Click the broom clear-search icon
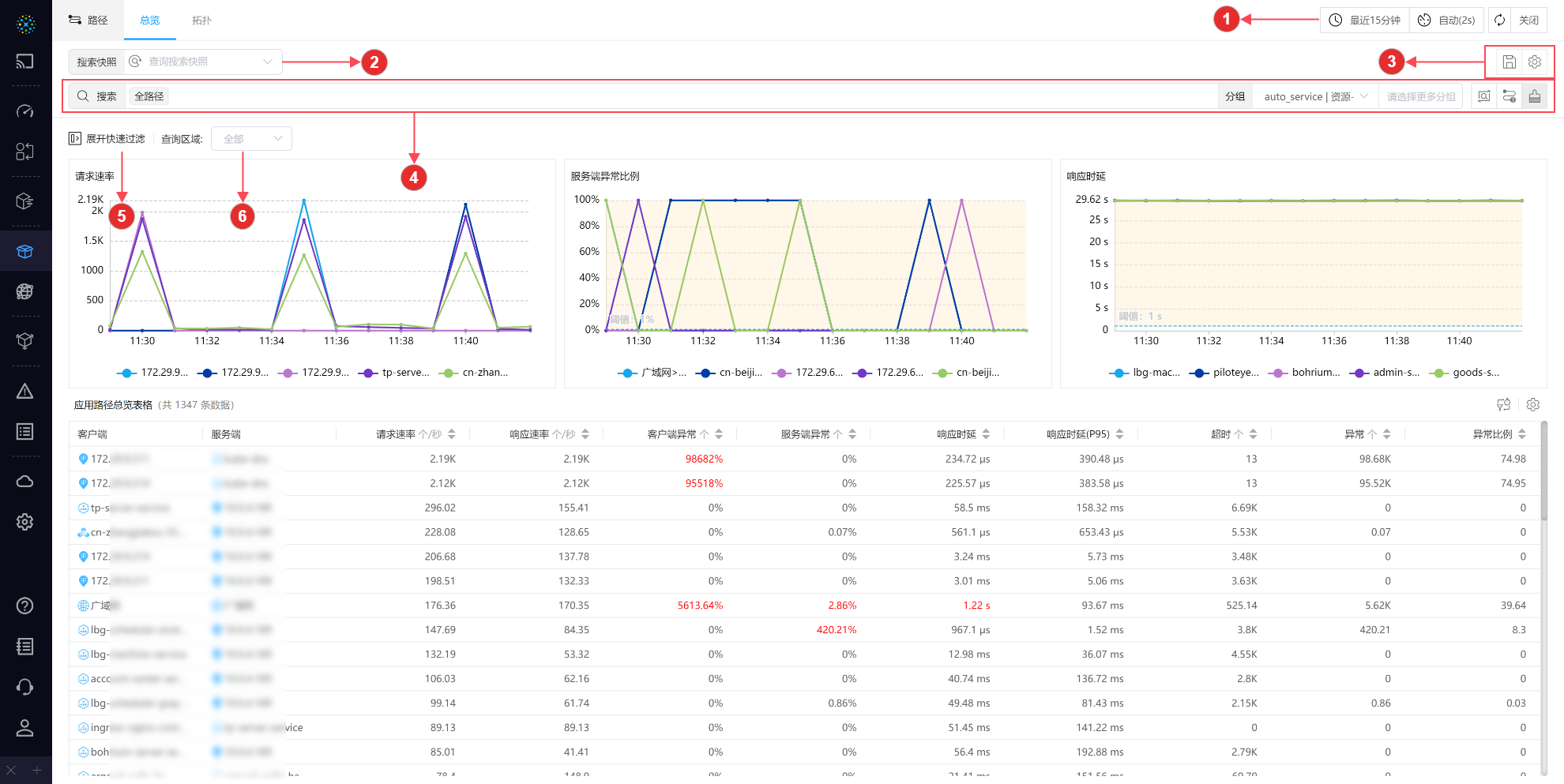The width and height of the screenshot is (1564, 784). 1534,96
